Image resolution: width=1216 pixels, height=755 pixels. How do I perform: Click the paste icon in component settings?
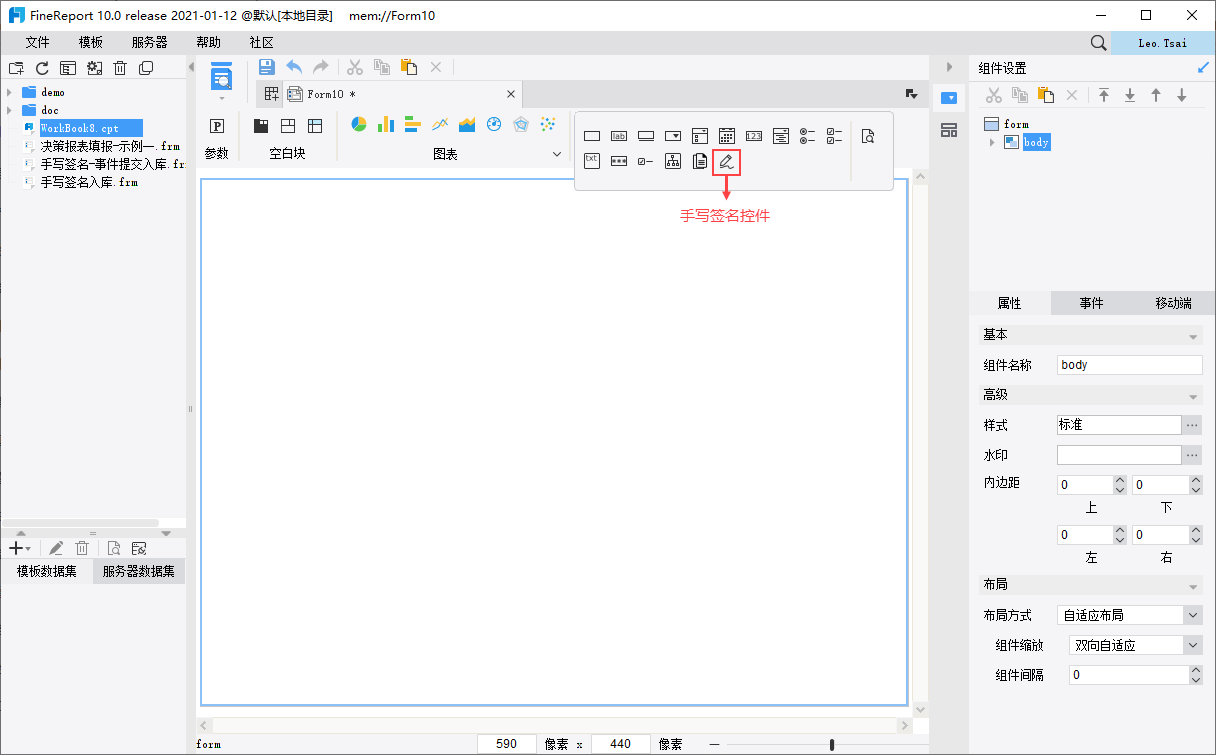[x=1046, y=95]
